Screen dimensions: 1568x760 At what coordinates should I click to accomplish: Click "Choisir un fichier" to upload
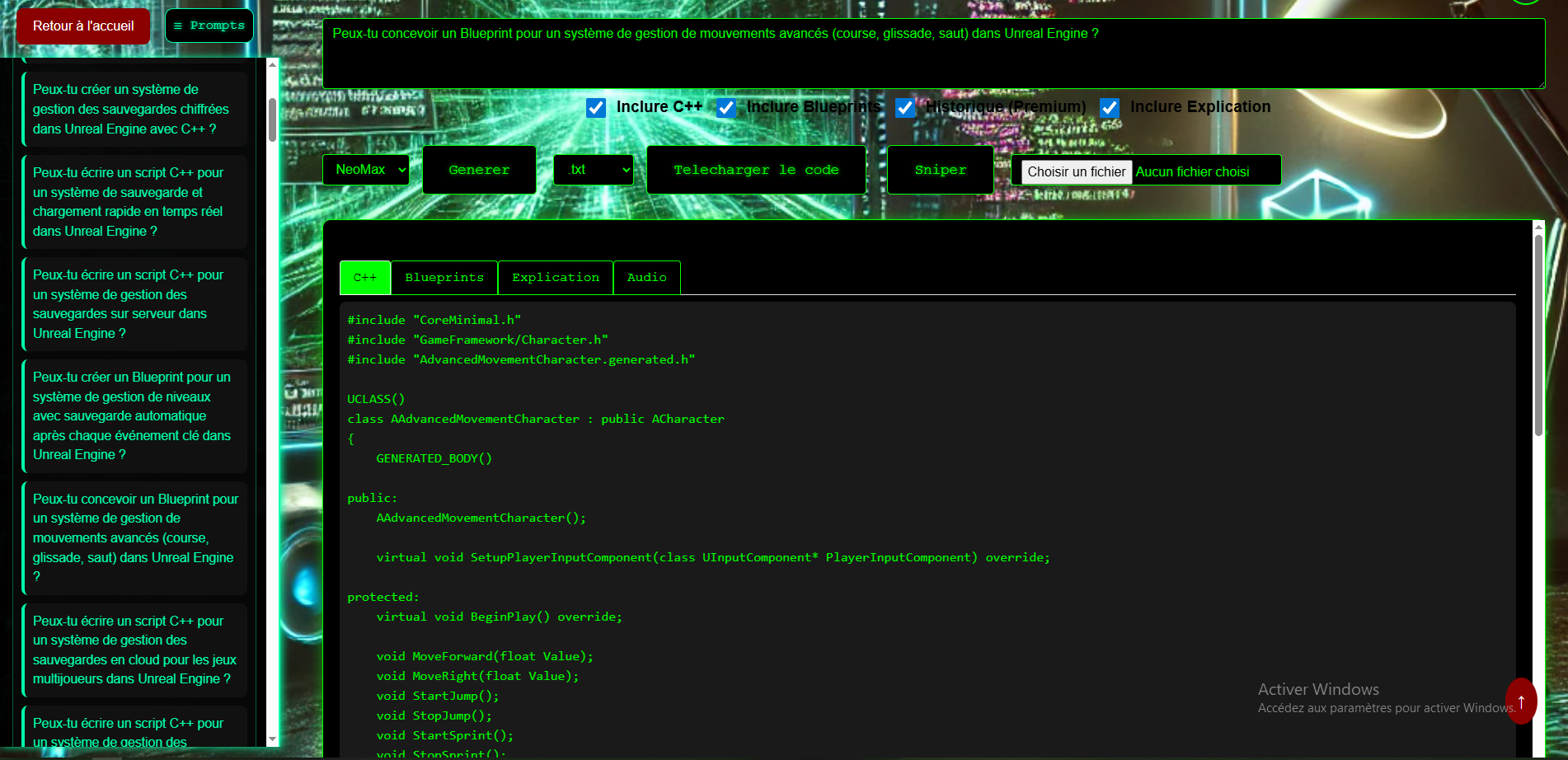[1073, 171]
